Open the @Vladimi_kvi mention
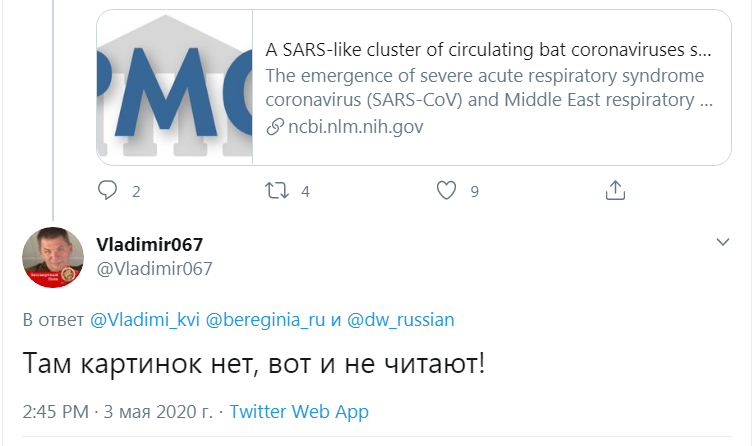 [145, 321]
